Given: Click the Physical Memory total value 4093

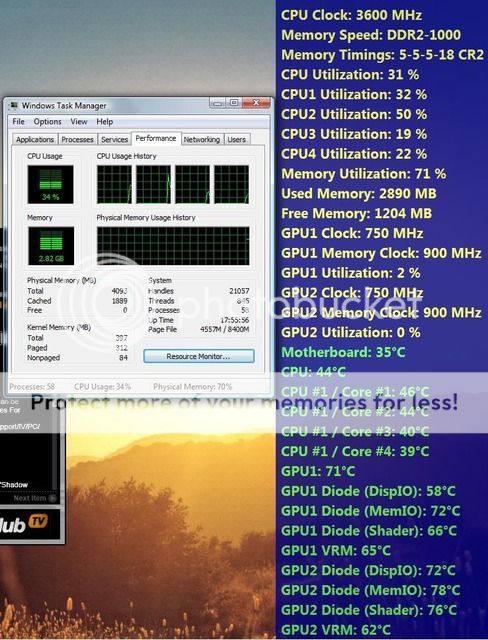Looking at the screenshot, I should coord(120,291).
